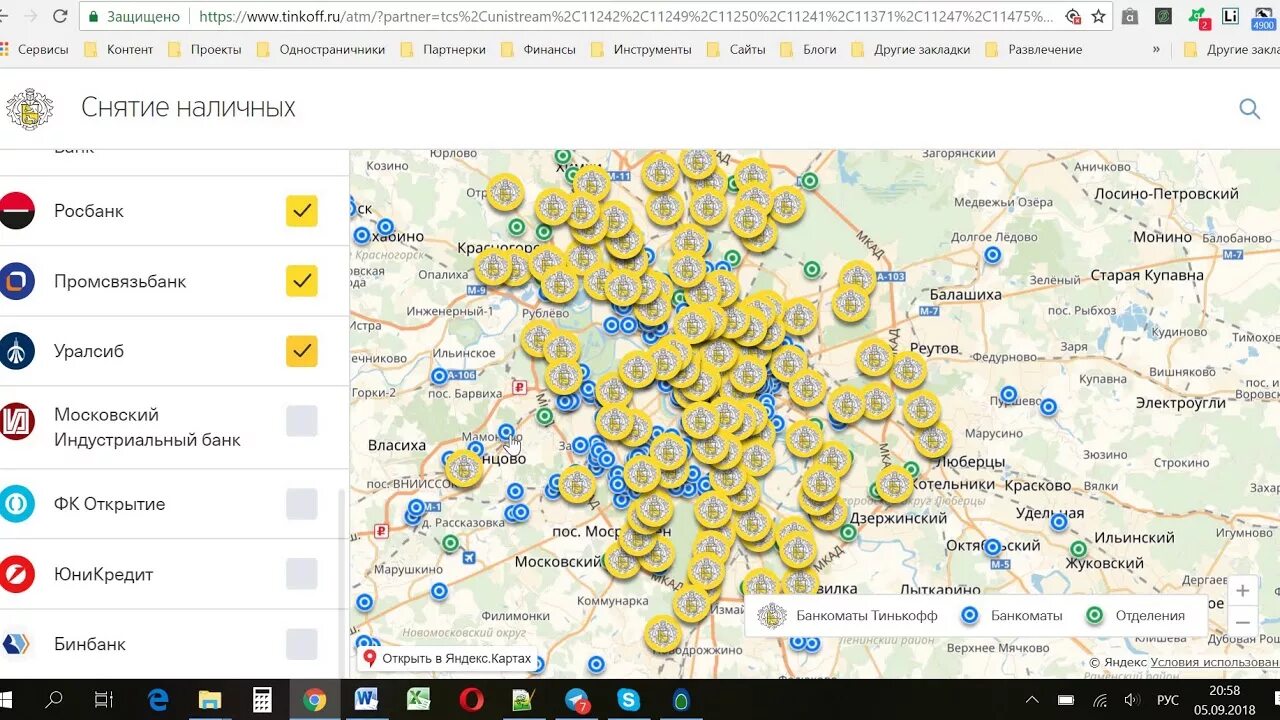Check the Московский Индустриальный банк checkbox
Viewport: 1280px width, 720px height.
pyautogui.click(x=302, y=421)
